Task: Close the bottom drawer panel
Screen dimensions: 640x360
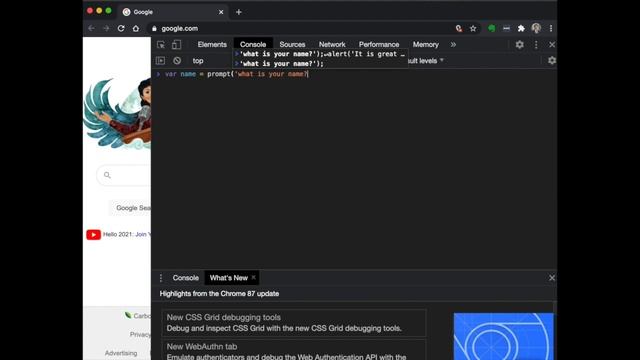Action: 552,278
